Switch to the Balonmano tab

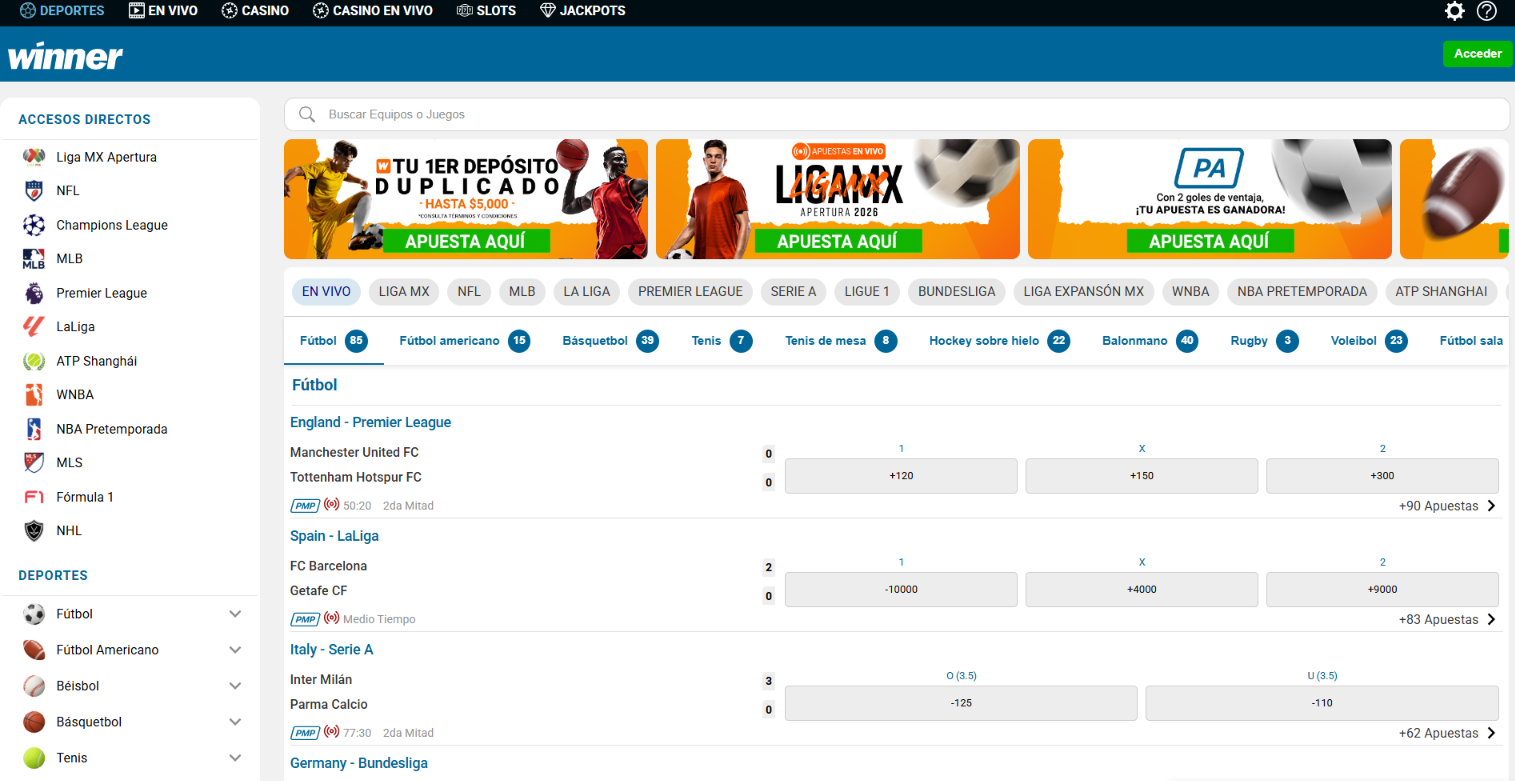pyautogui.click(x=1150, y=341)
